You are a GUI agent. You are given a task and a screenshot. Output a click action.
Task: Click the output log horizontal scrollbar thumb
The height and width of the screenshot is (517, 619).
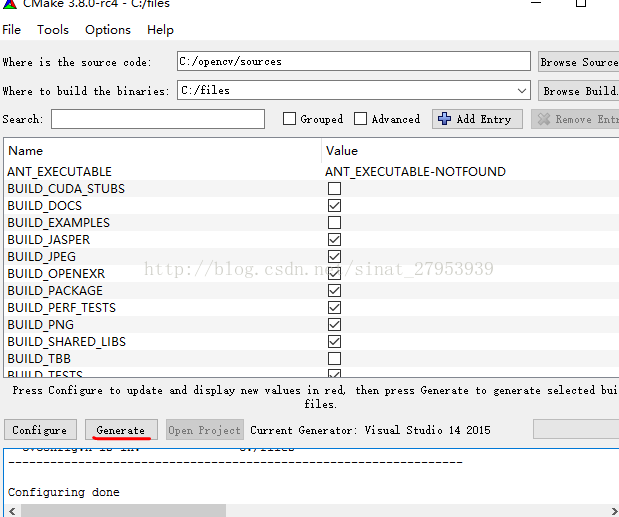click(123, 511)
